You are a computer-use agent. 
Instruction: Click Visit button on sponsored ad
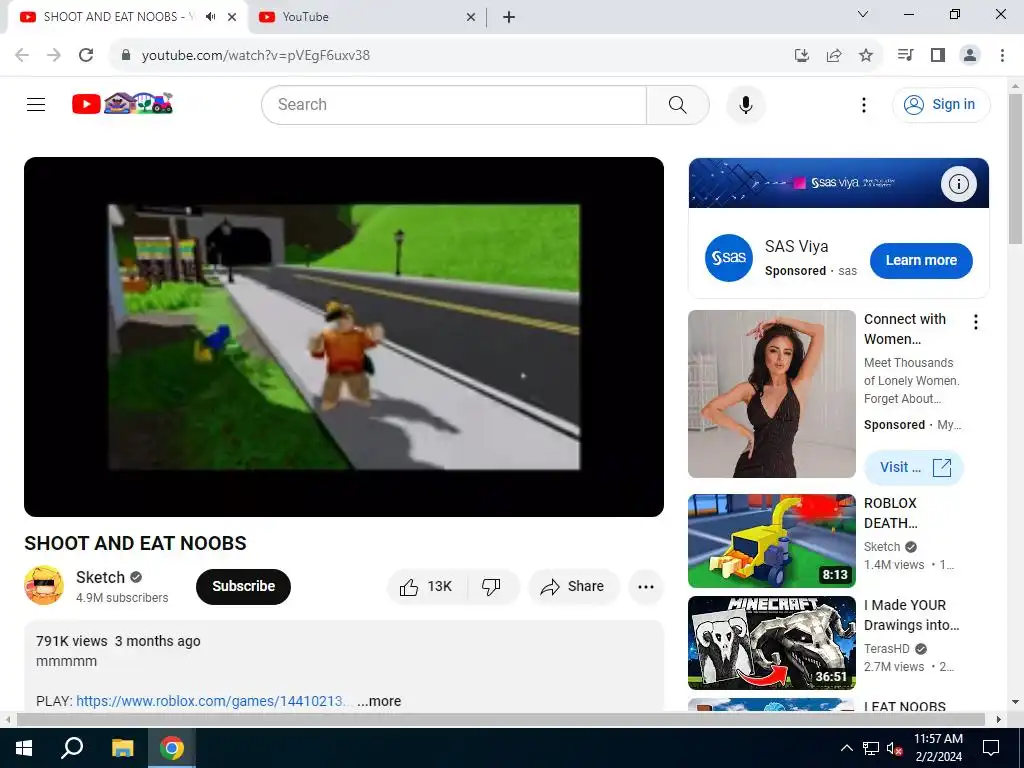click(914, 468)
